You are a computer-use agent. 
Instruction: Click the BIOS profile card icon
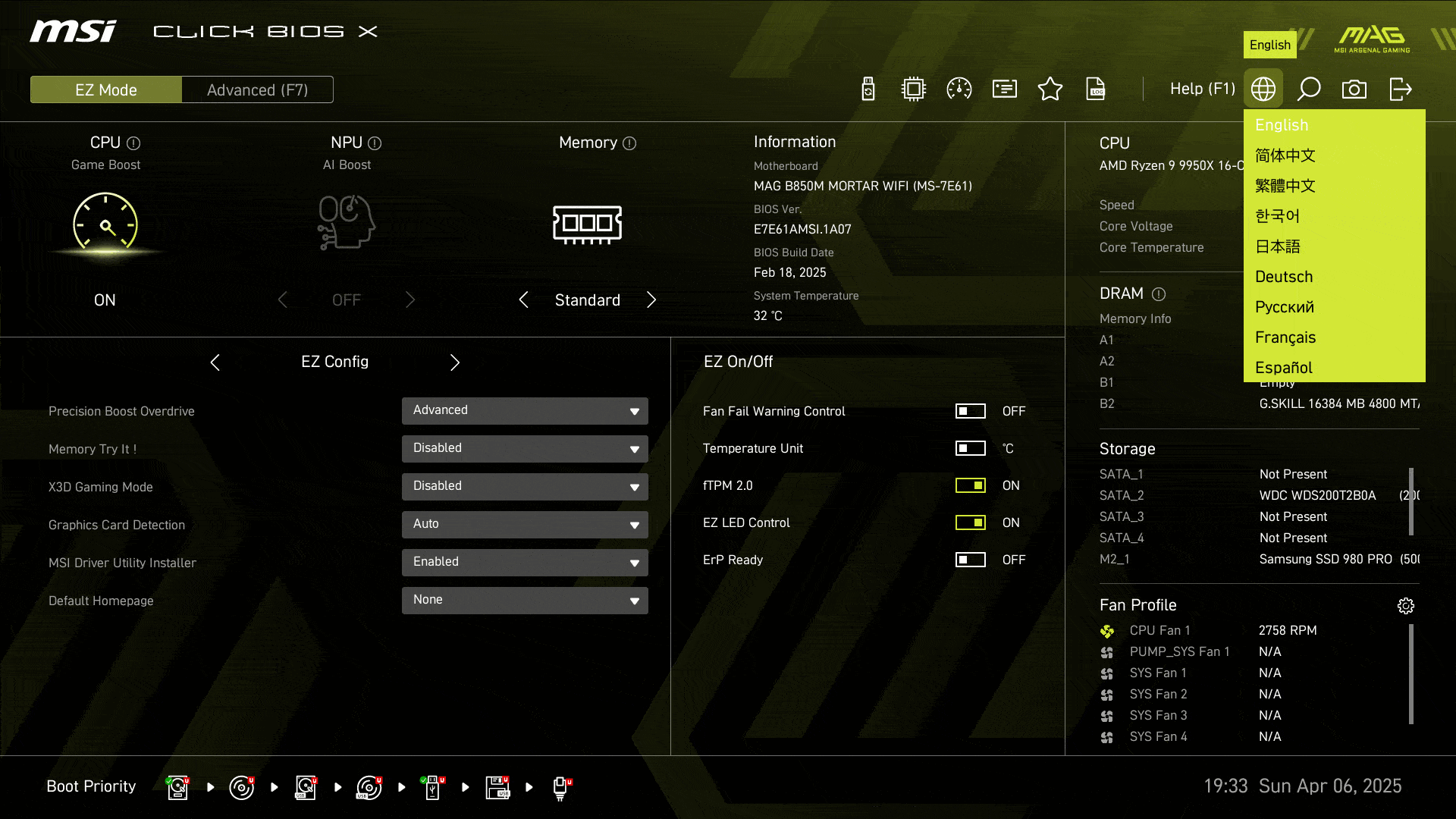[1005, 89]
